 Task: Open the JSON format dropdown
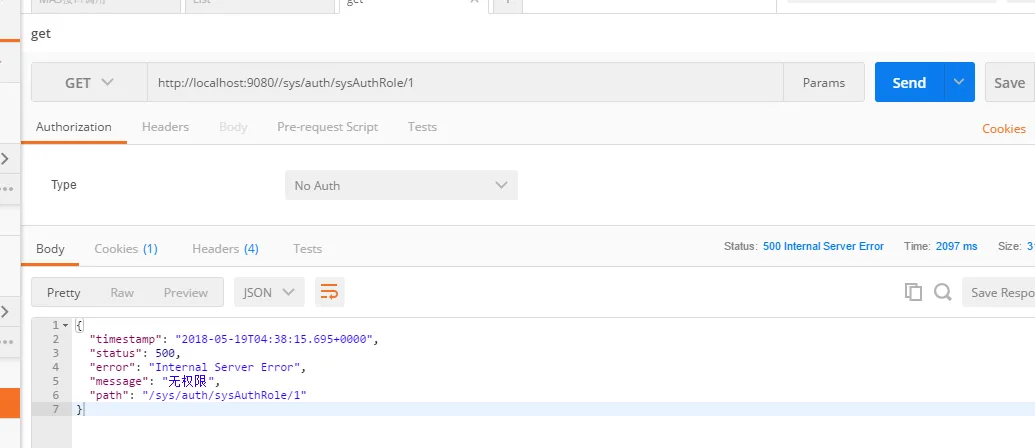269,293
